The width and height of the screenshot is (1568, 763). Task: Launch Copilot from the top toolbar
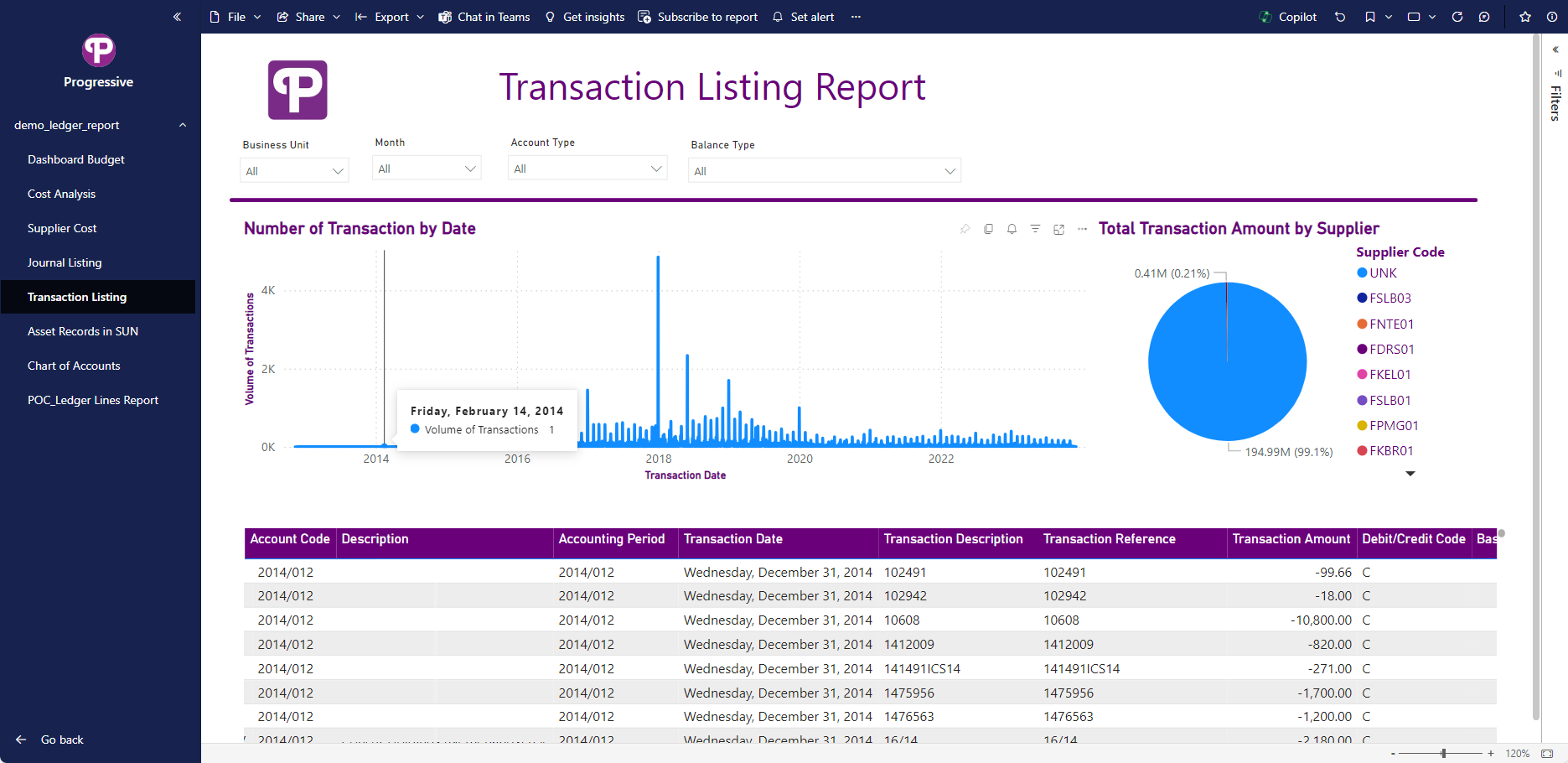[x=1287, y=16]
